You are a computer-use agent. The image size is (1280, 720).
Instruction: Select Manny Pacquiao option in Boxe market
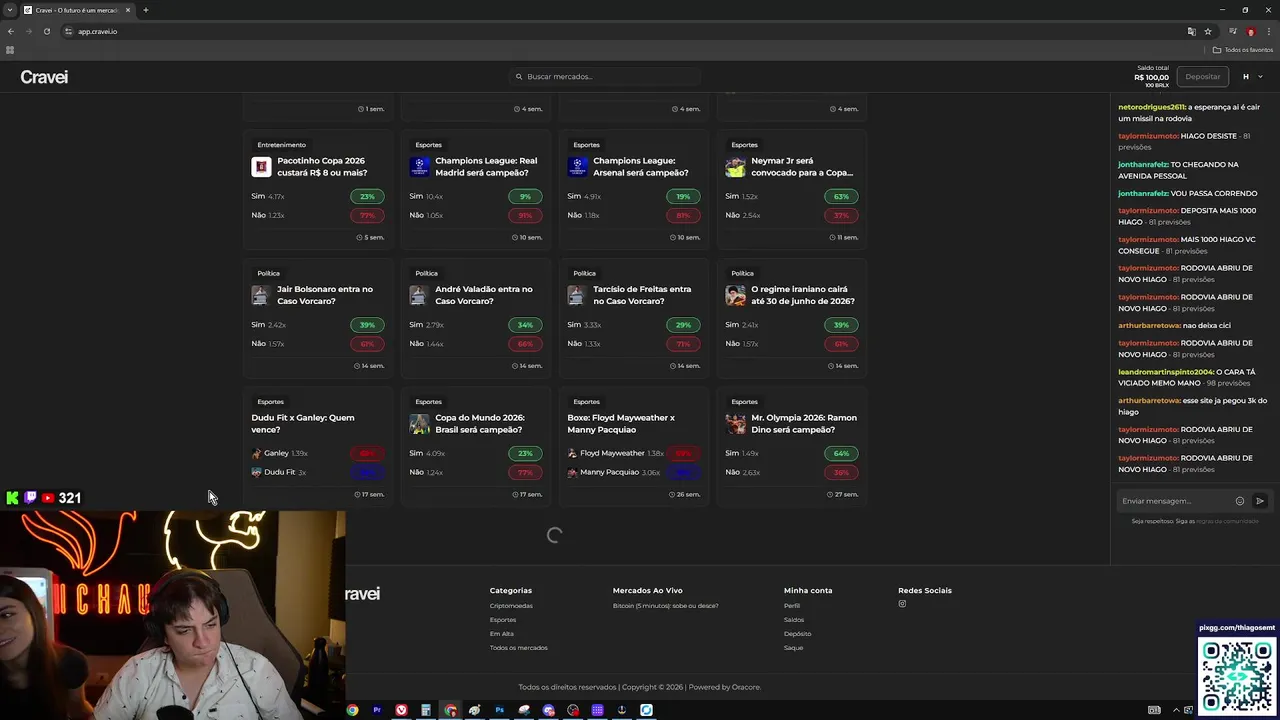[683, 472]
